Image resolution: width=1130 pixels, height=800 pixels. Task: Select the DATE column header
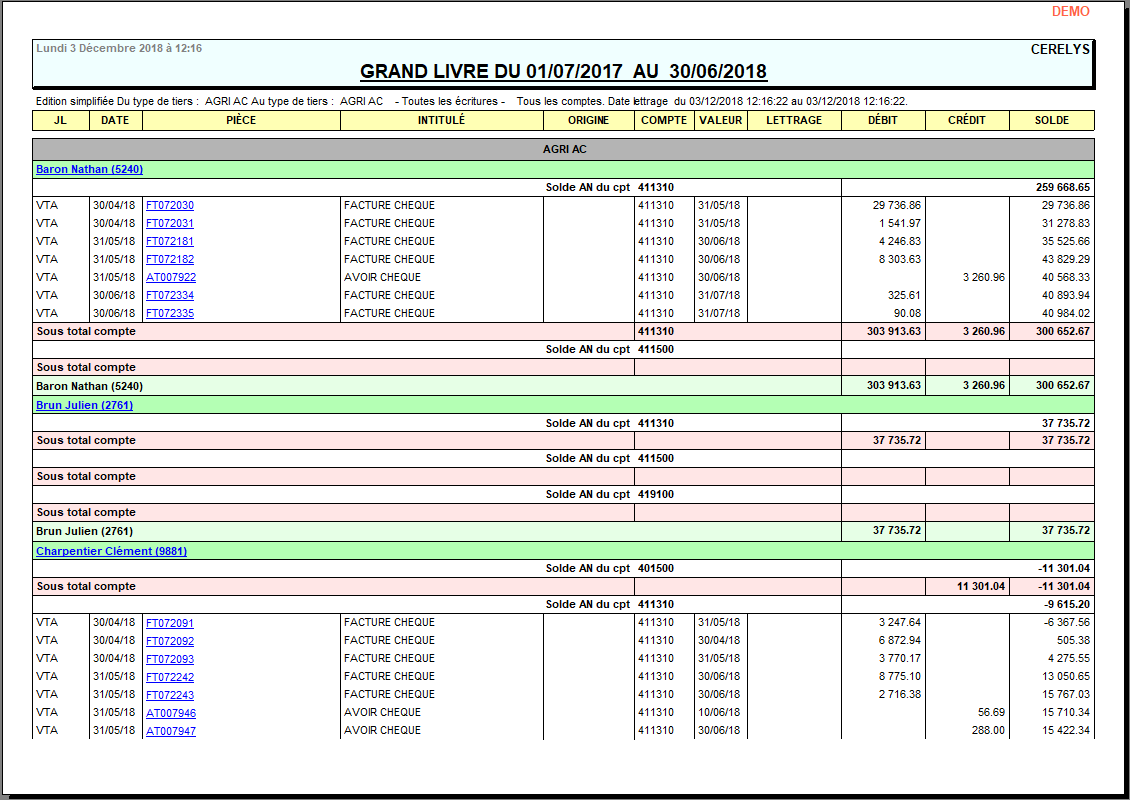(115, 120)
